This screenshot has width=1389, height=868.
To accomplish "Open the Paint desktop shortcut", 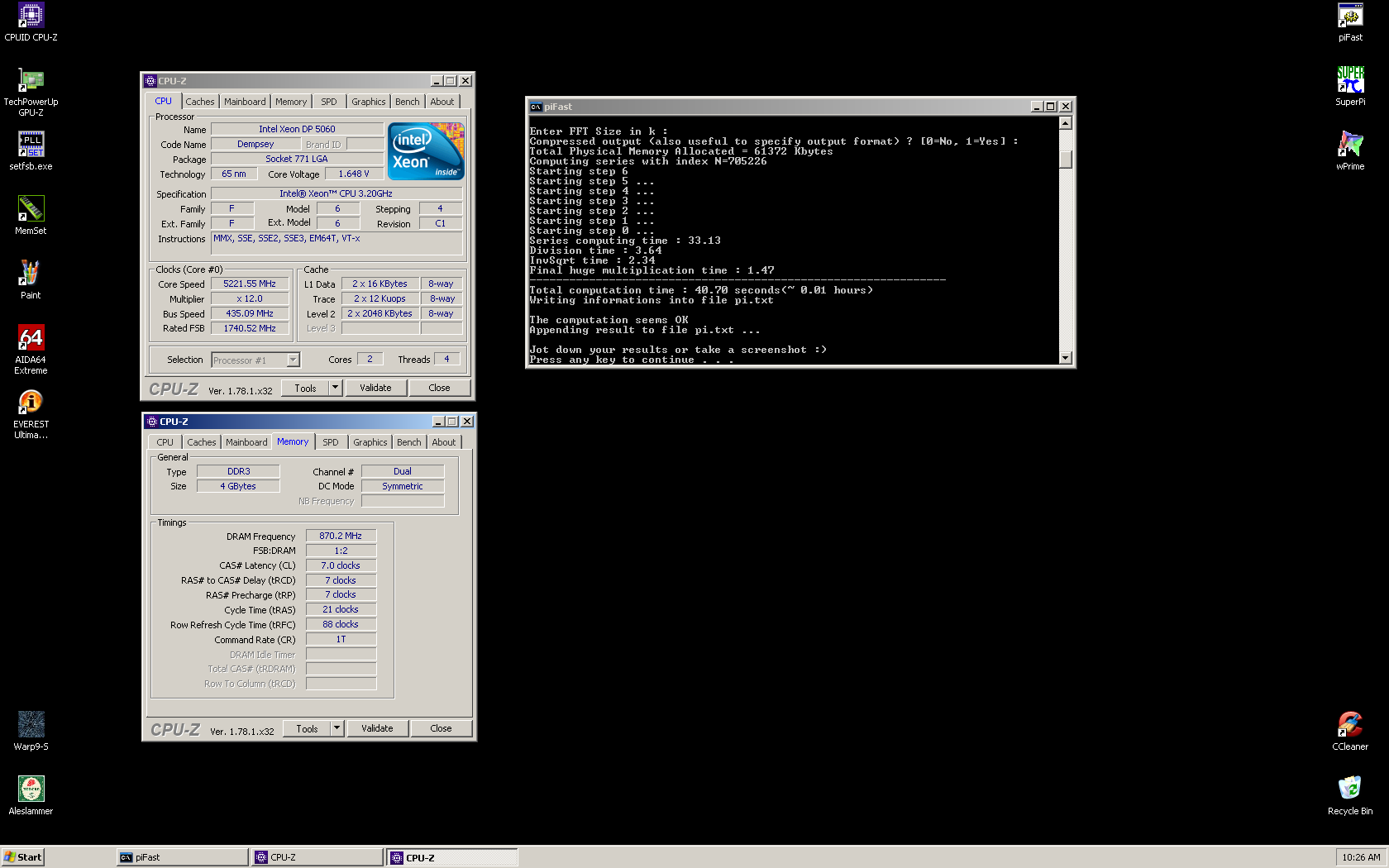I will pos(31,280).
